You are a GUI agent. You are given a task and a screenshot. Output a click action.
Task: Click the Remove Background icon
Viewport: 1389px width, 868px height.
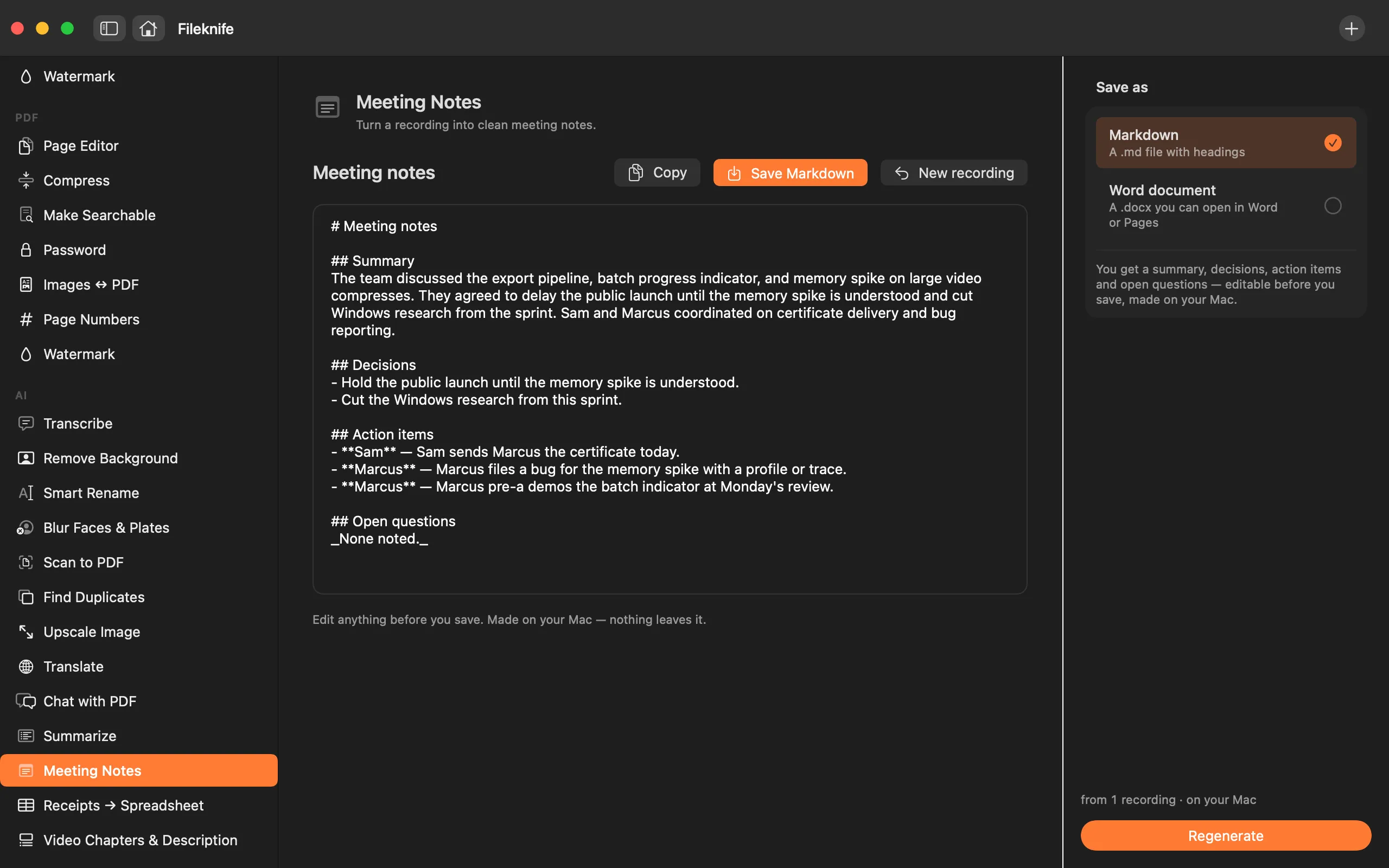pyautogui.click(x=26, y=458)
